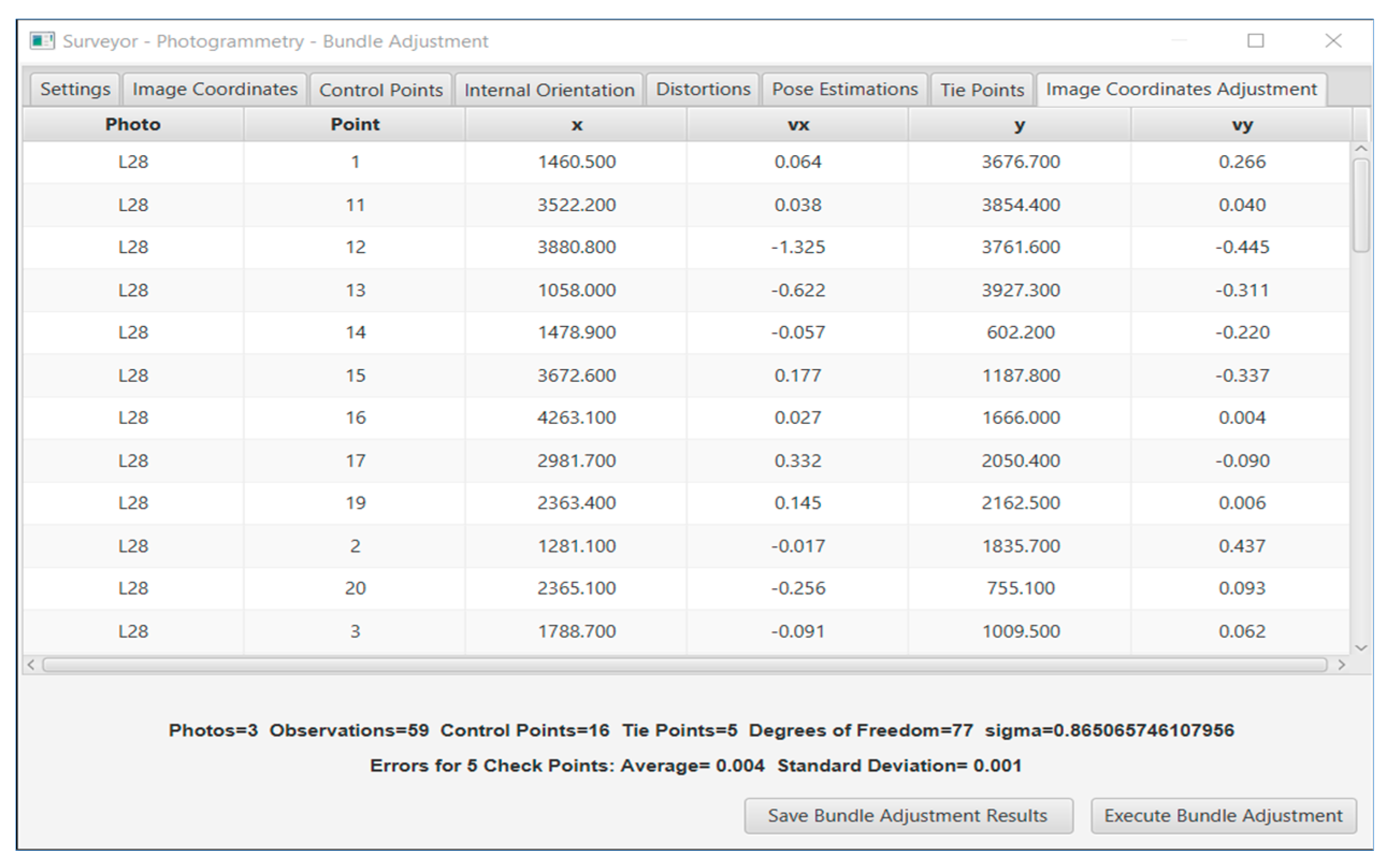
Task: Click the horizontal scrollbar left arrow
Action: [x=32, y=665]
